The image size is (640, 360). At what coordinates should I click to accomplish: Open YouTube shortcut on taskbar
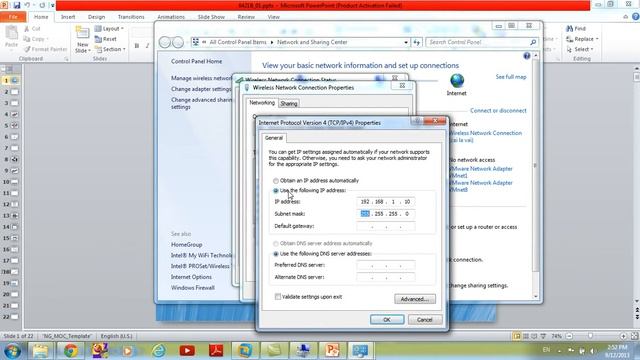187,351
